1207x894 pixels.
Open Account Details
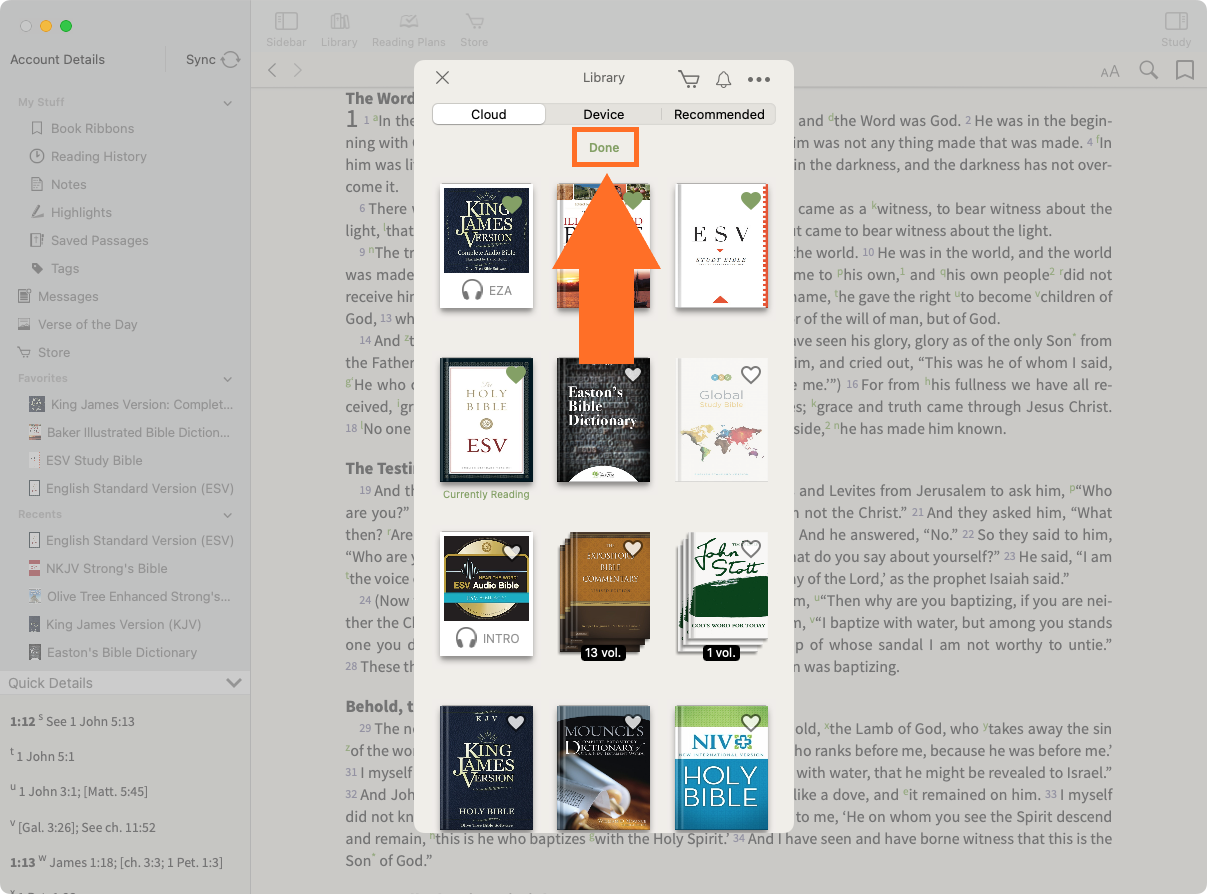click(57, 60)
